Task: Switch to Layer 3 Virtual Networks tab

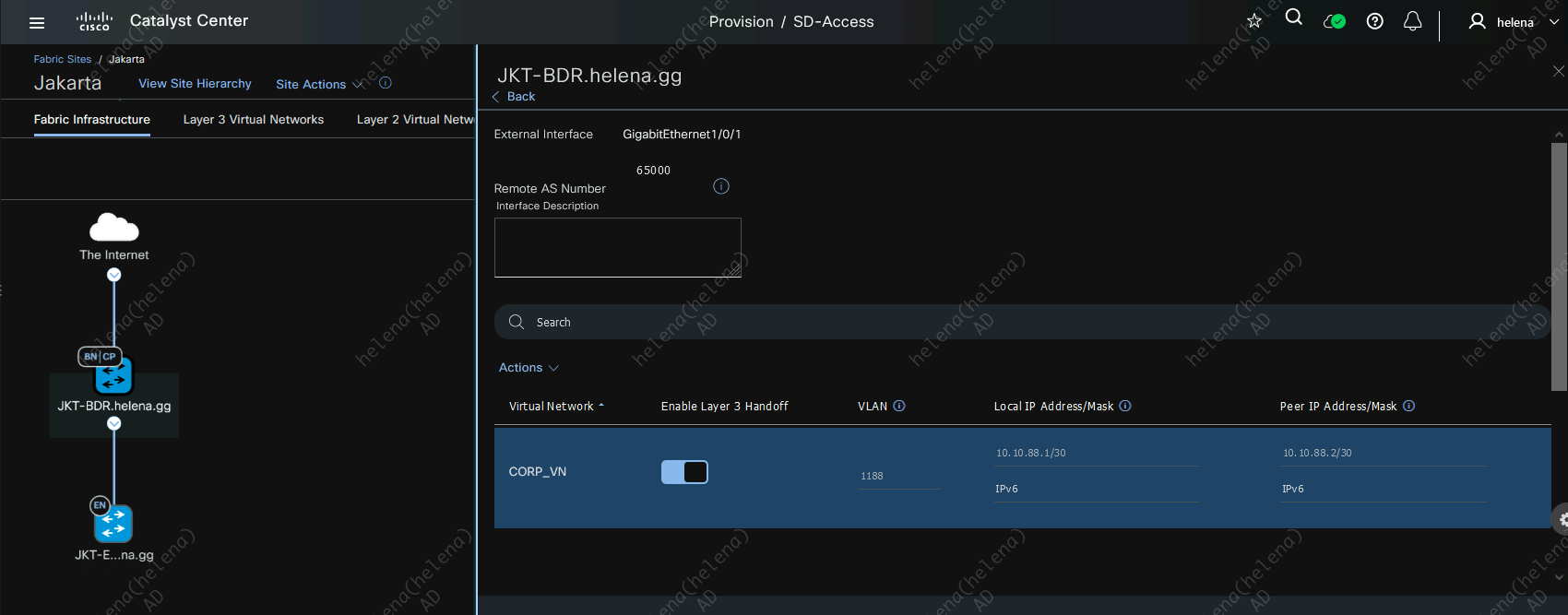Action: (253, 120)
